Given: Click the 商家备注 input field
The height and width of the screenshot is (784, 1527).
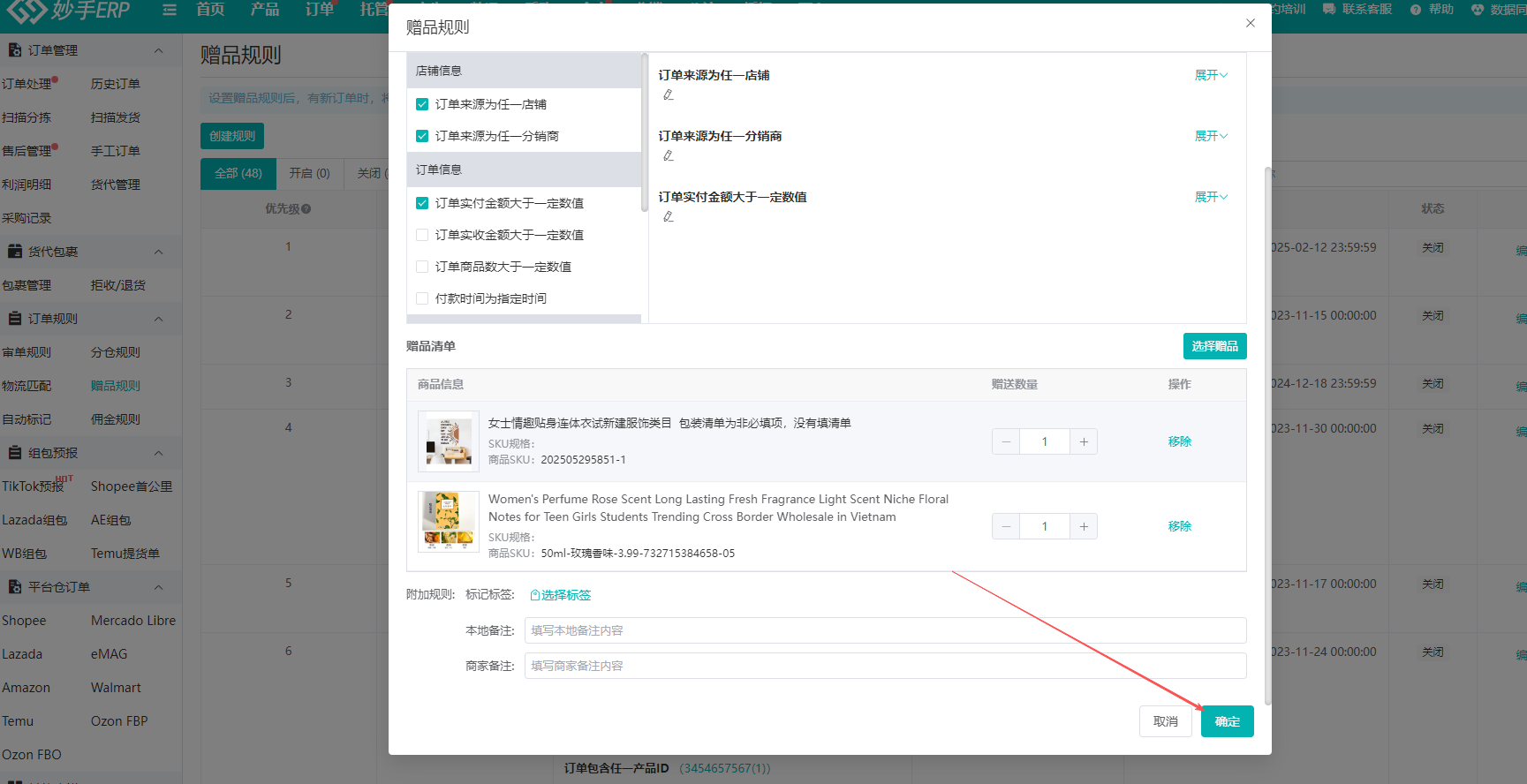Looking at the screenshot, I should click(886, 666).
